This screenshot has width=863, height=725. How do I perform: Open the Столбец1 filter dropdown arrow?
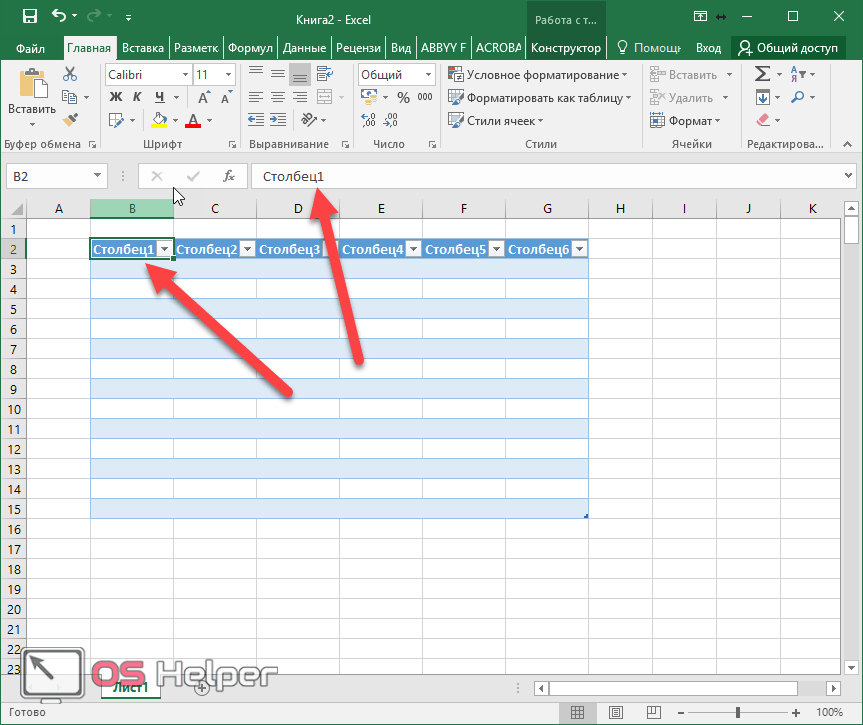[x=164, y=249]
